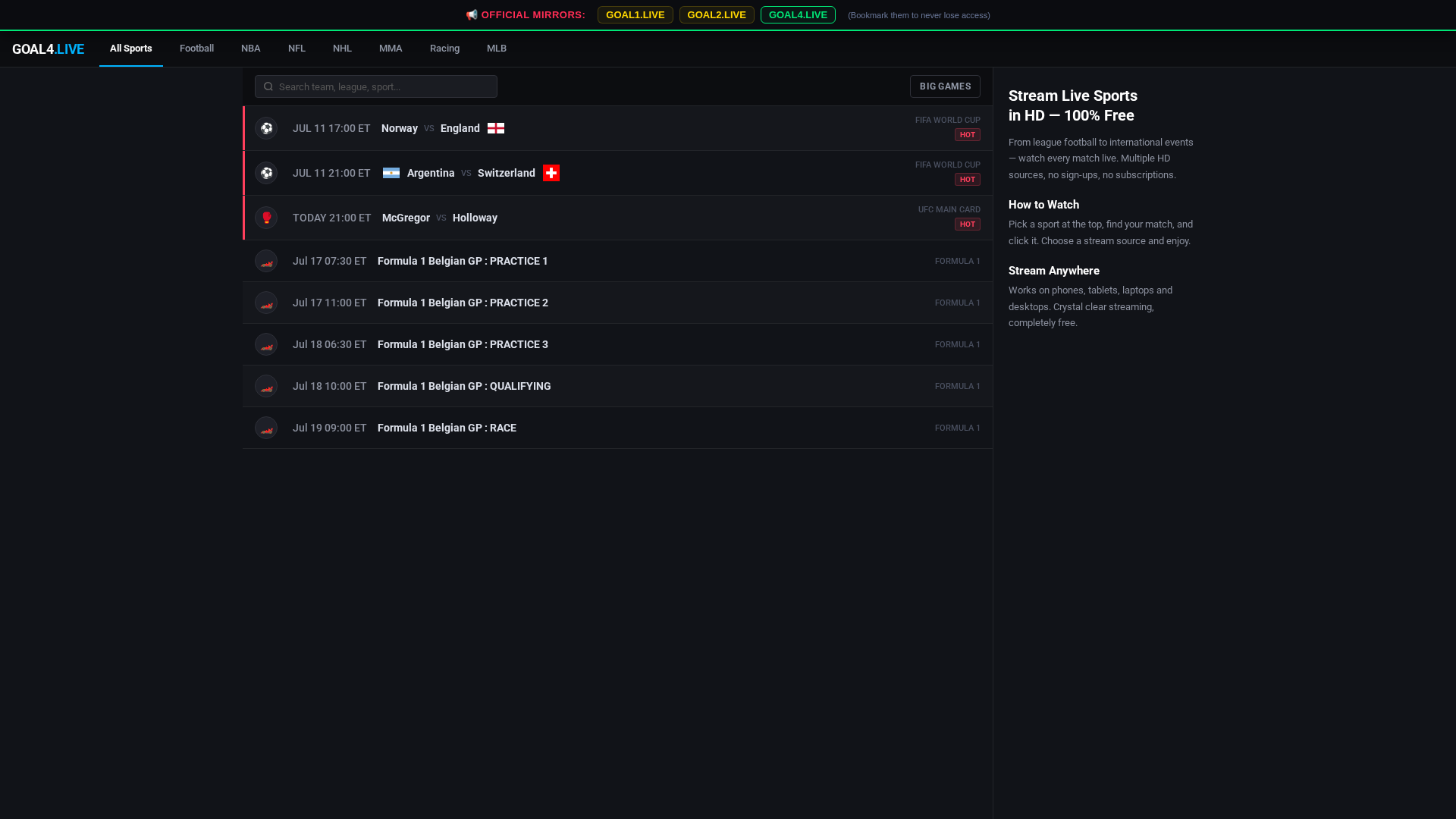Open Formula 1 Belgian GP : PRACTICE 1
The height and width of the screenshot is (819, 1456).
point(617,261)
